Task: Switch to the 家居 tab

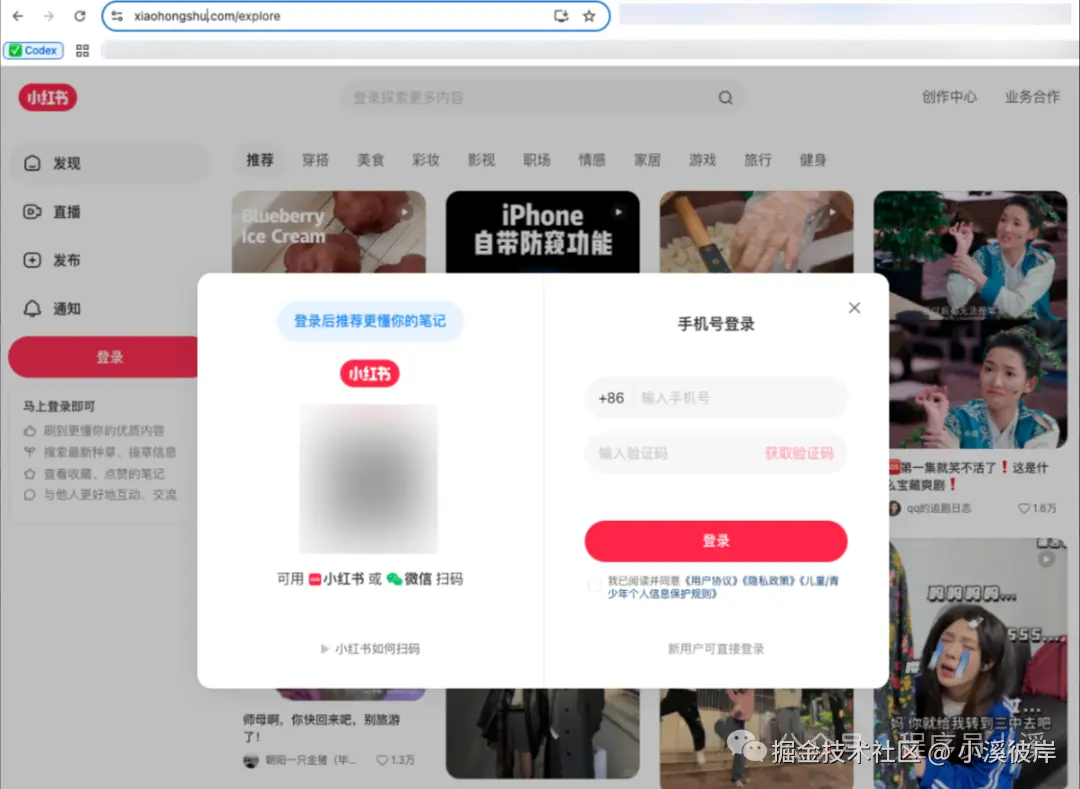Action: [647, 160]
